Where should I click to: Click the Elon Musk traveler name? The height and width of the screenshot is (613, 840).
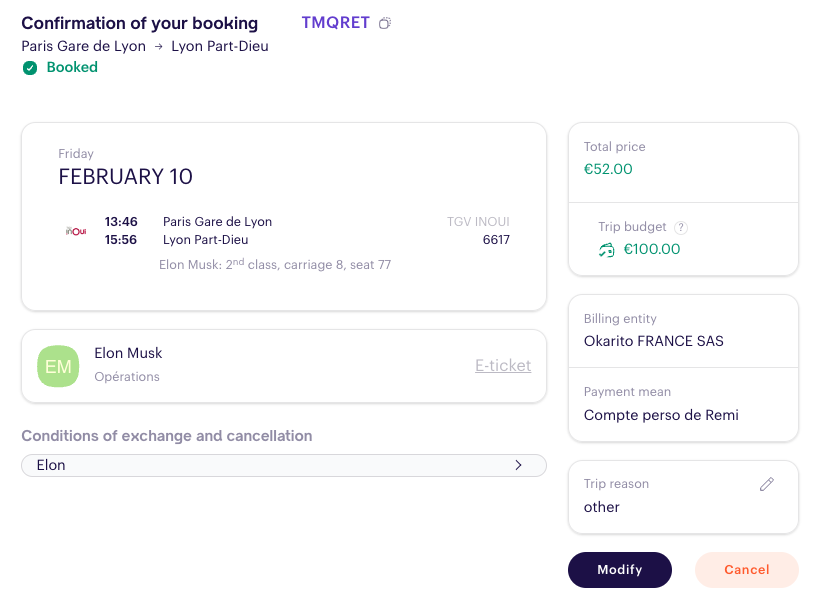pos(128,353)
